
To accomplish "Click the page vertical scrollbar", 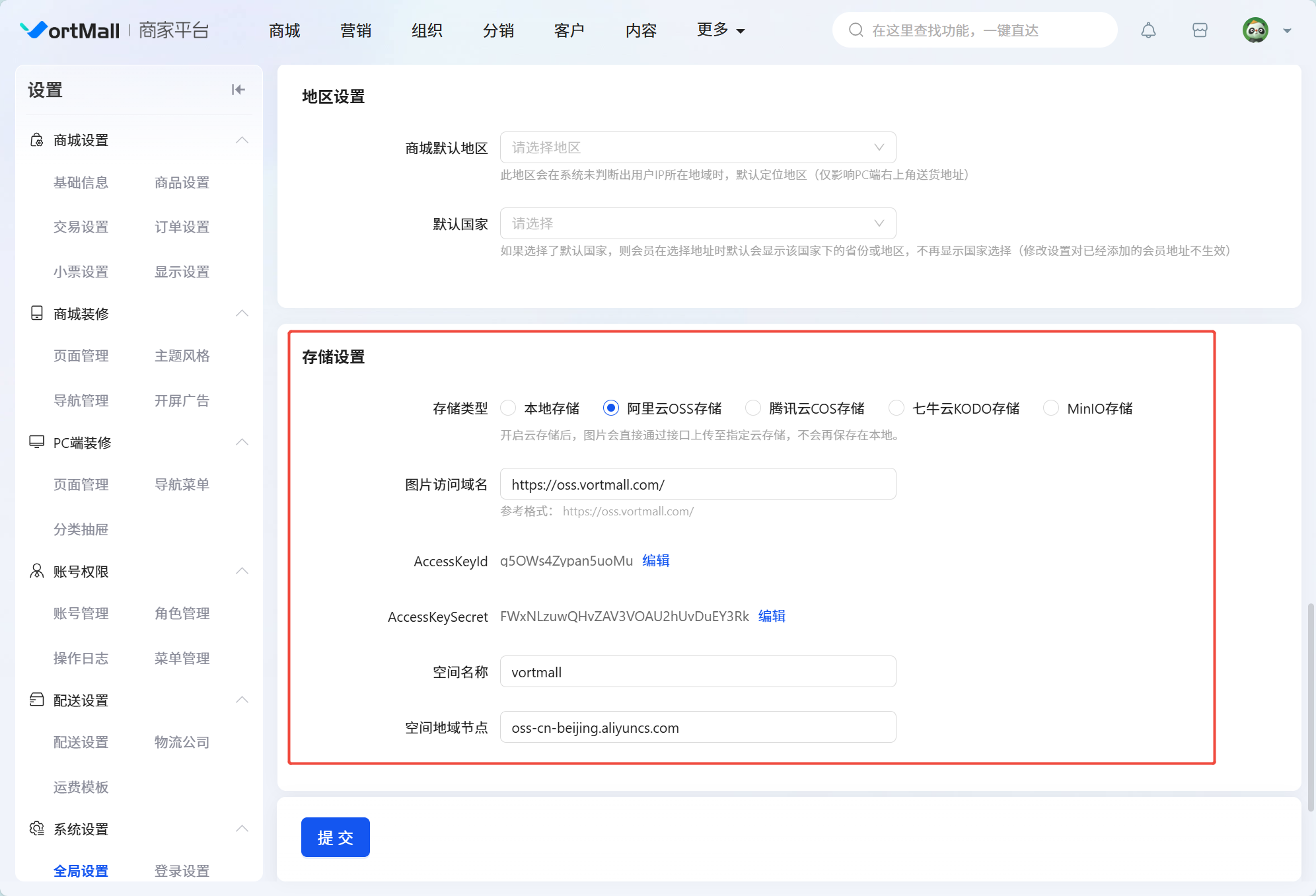I will (1311, 707).
